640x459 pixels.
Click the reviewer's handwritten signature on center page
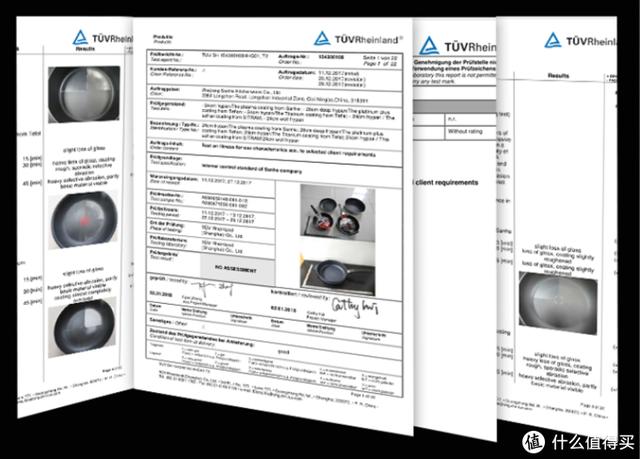355,306
